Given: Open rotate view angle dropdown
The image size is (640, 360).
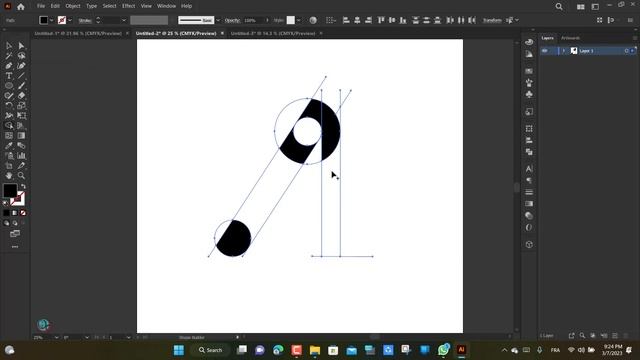Looking at the screenshot, I should tap(87, 338).
